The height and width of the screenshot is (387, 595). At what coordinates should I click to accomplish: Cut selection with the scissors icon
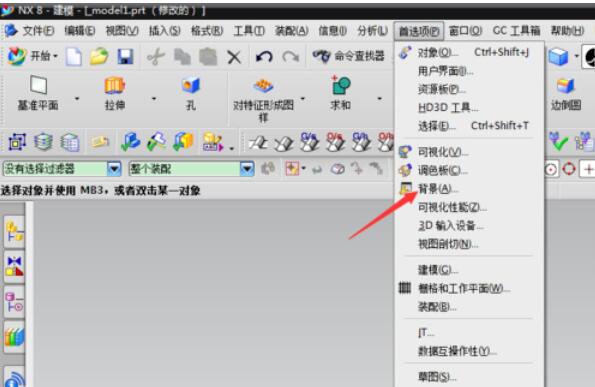156,57
